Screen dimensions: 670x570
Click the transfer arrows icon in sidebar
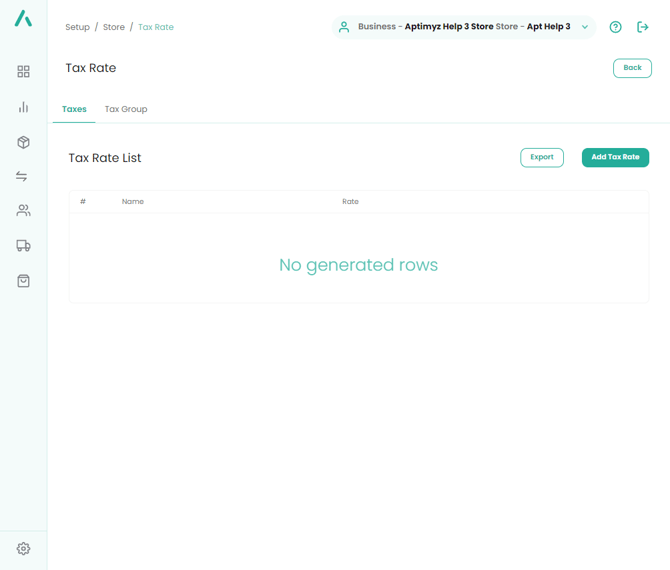point(23,176)
